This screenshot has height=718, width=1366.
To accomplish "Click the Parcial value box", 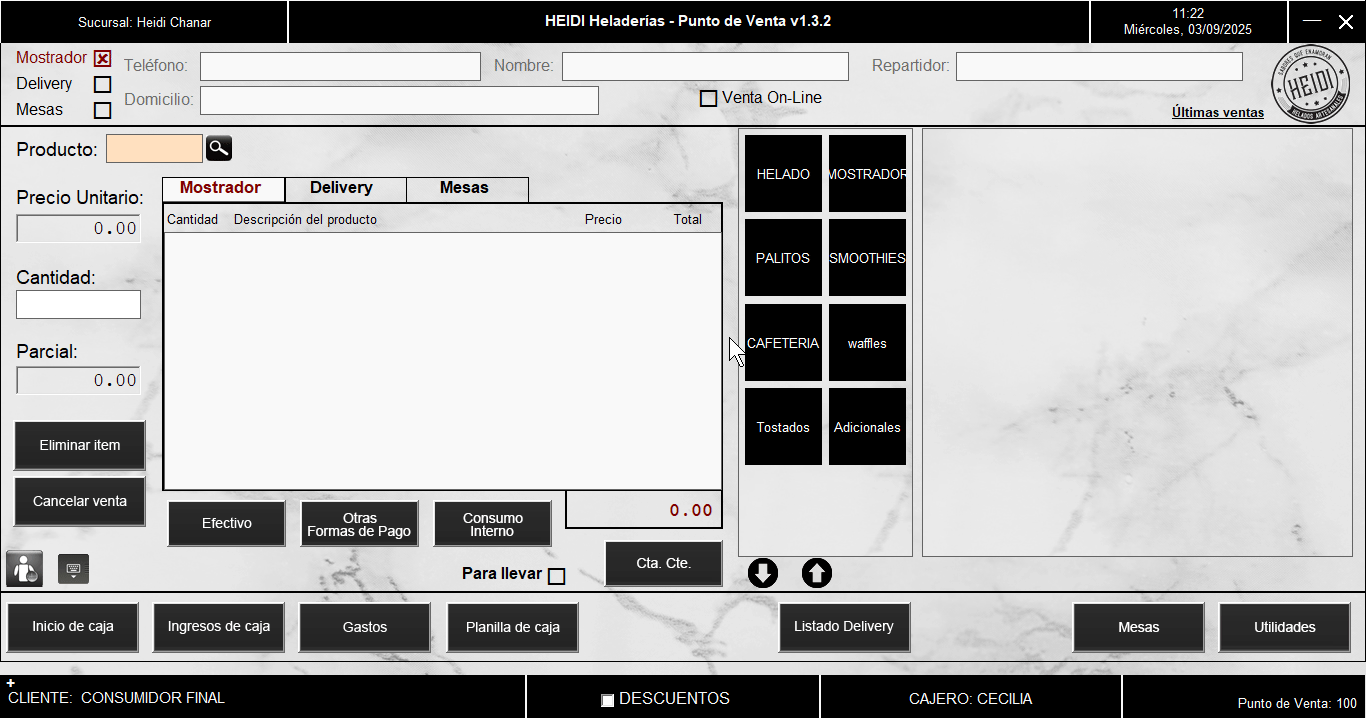I will [78, 380].
